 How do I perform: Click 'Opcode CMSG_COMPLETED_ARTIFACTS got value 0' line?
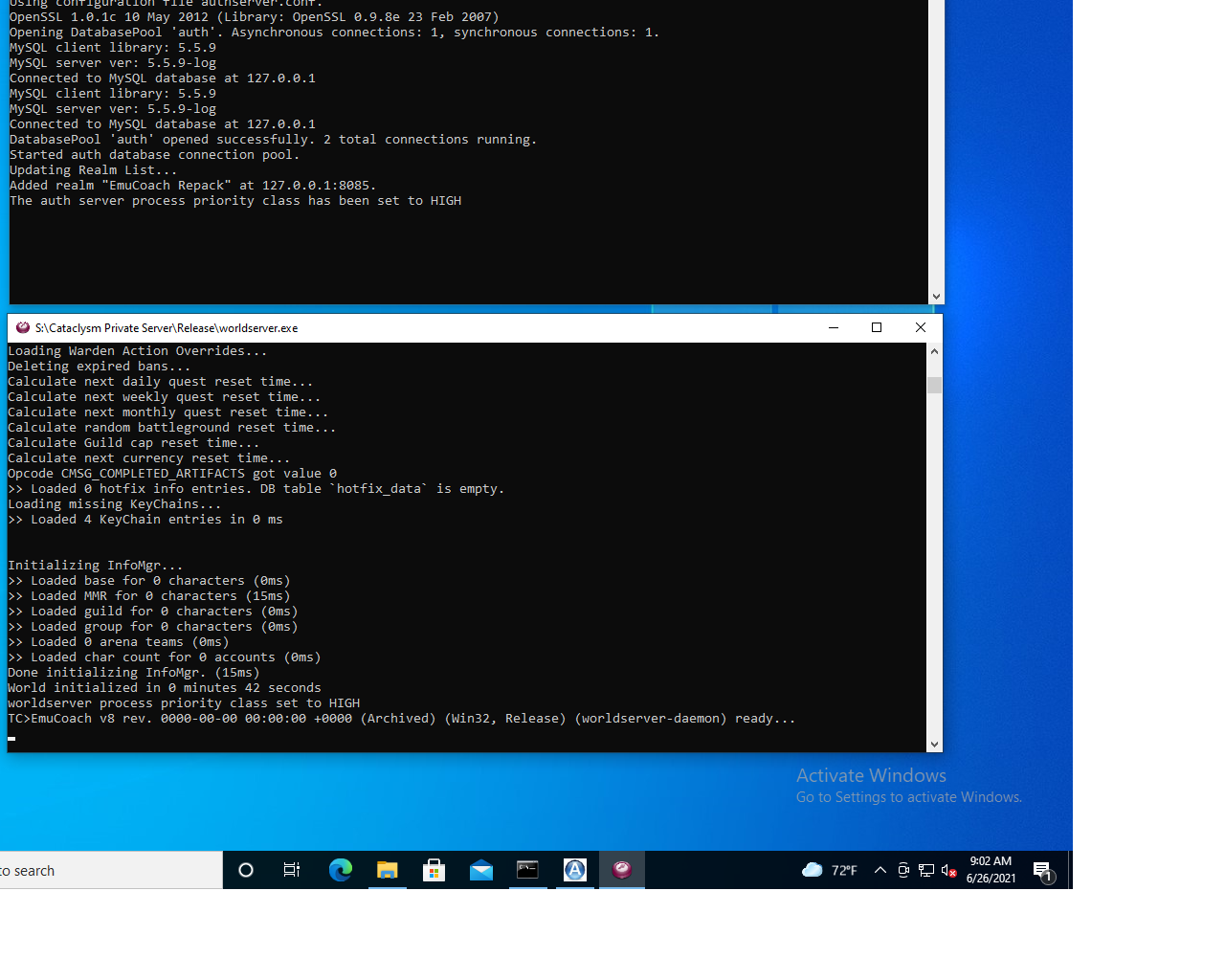point(172,474)
